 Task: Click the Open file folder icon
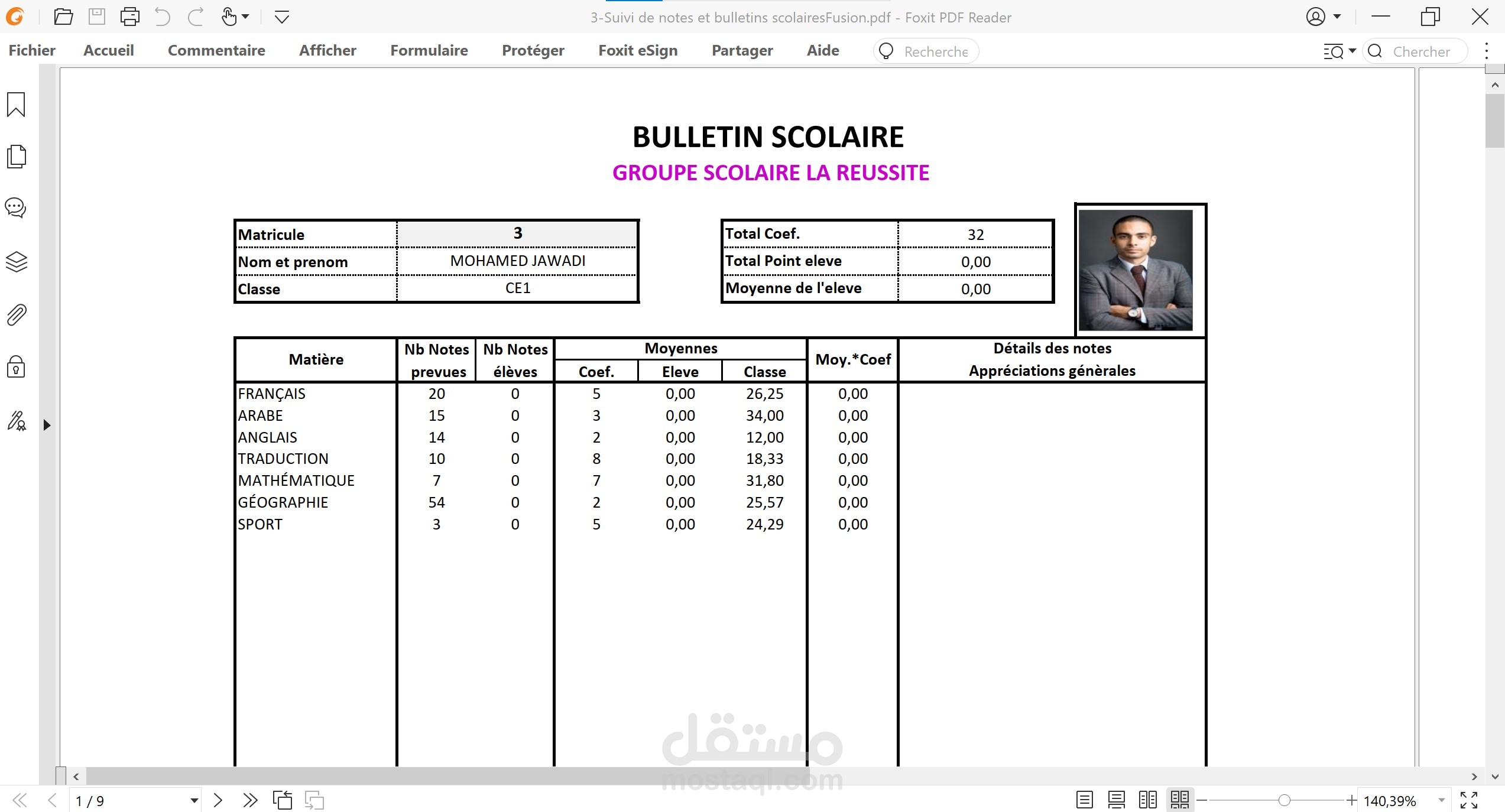[63, 17]
